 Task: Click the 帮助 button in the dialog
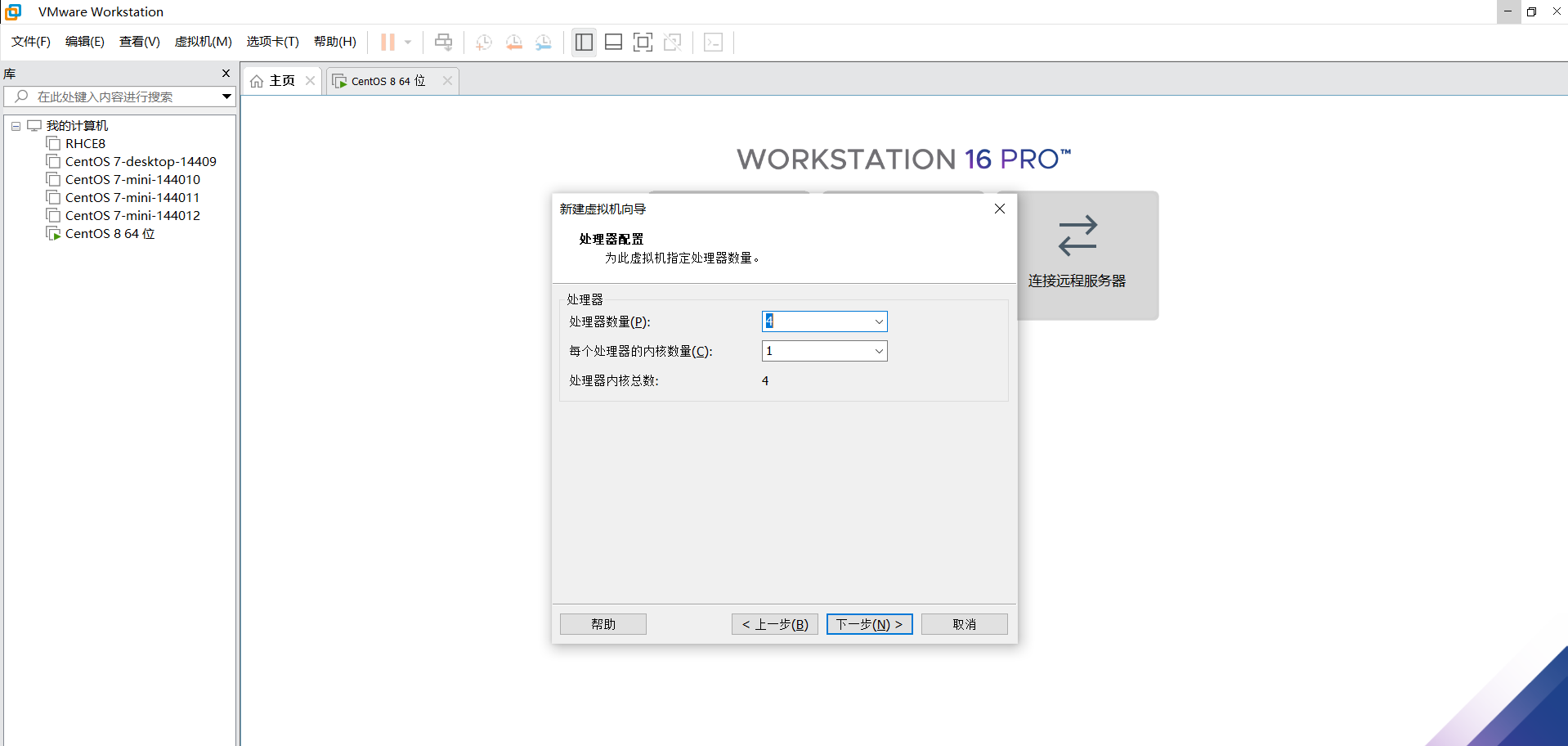pyautogui.click(x=603, y=623)
